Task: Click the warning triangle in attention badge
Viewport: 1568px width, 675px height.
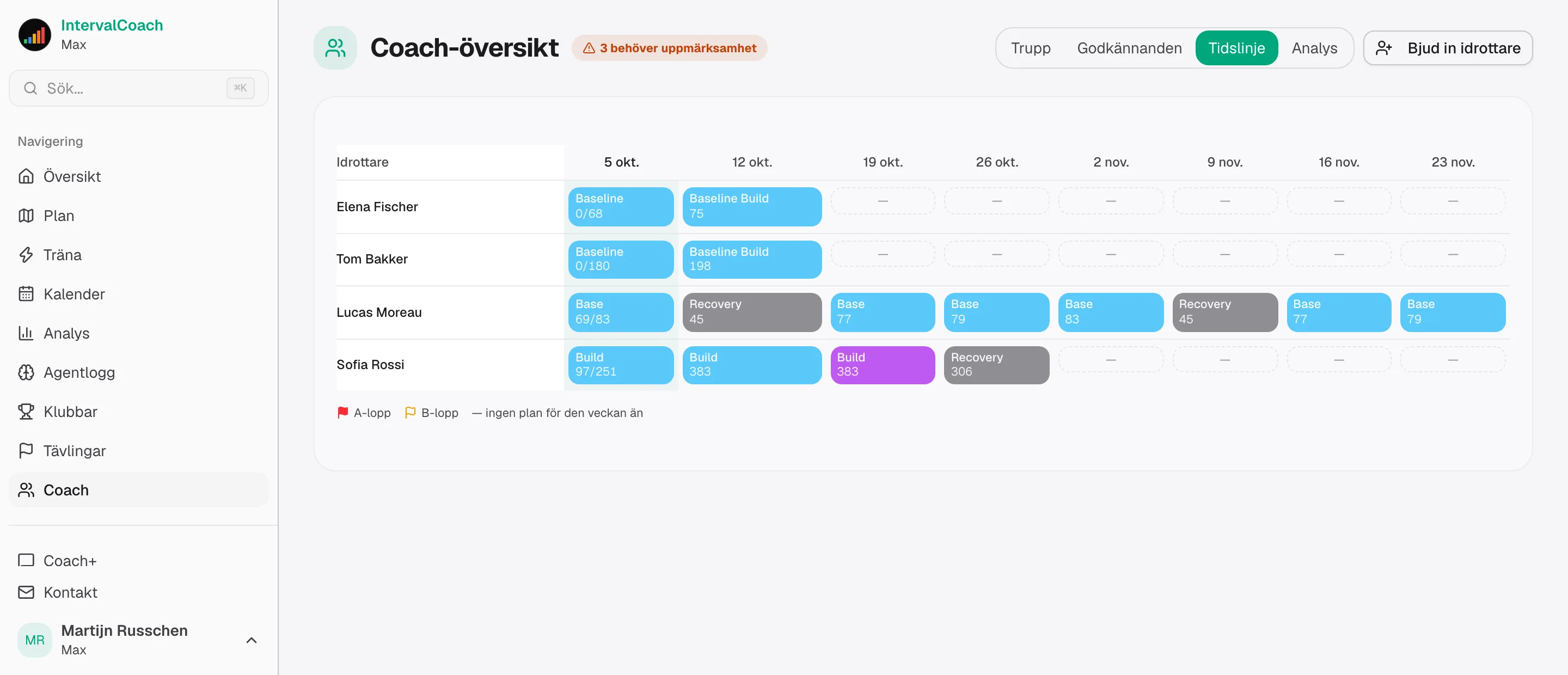Action: [589, 48]
